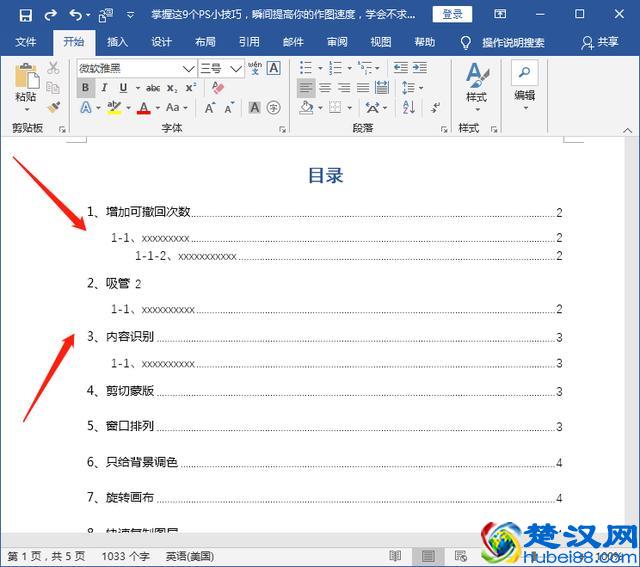Image resolution: width=640 pixels, height=567 pixels.
Task: Click the paragraph shading paint bucket
Action: coord(306,108)
